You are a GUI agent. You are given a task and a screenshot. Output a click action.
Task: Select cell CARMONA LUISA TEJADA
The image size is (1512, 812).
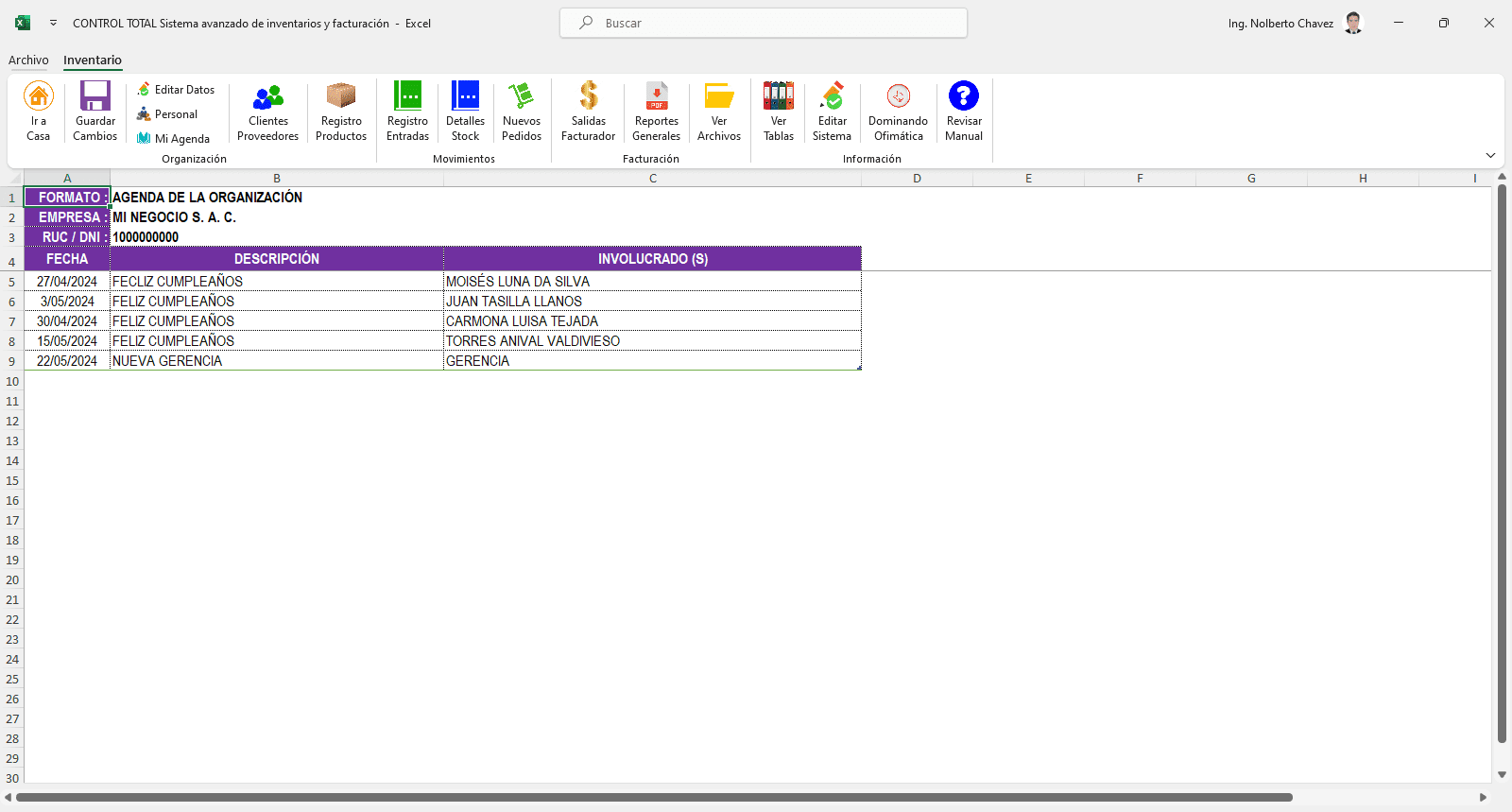point(652,321)
